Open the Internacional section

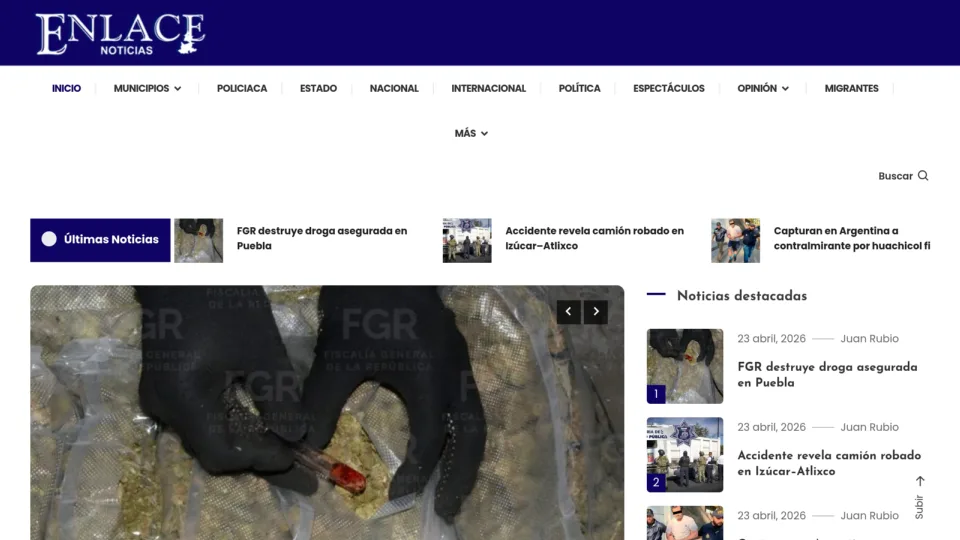pos(489,88)
